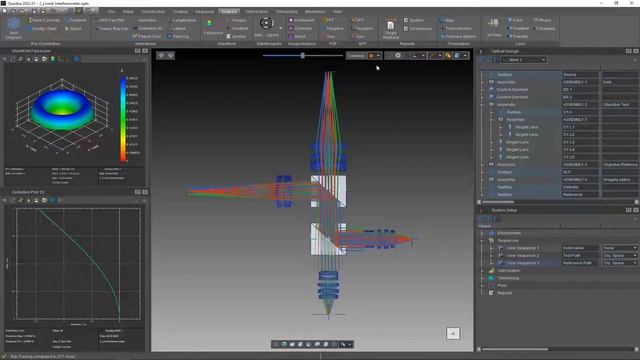Open FFT in the MTF group
The image size is (640, 360).
[x=357, y=20]
